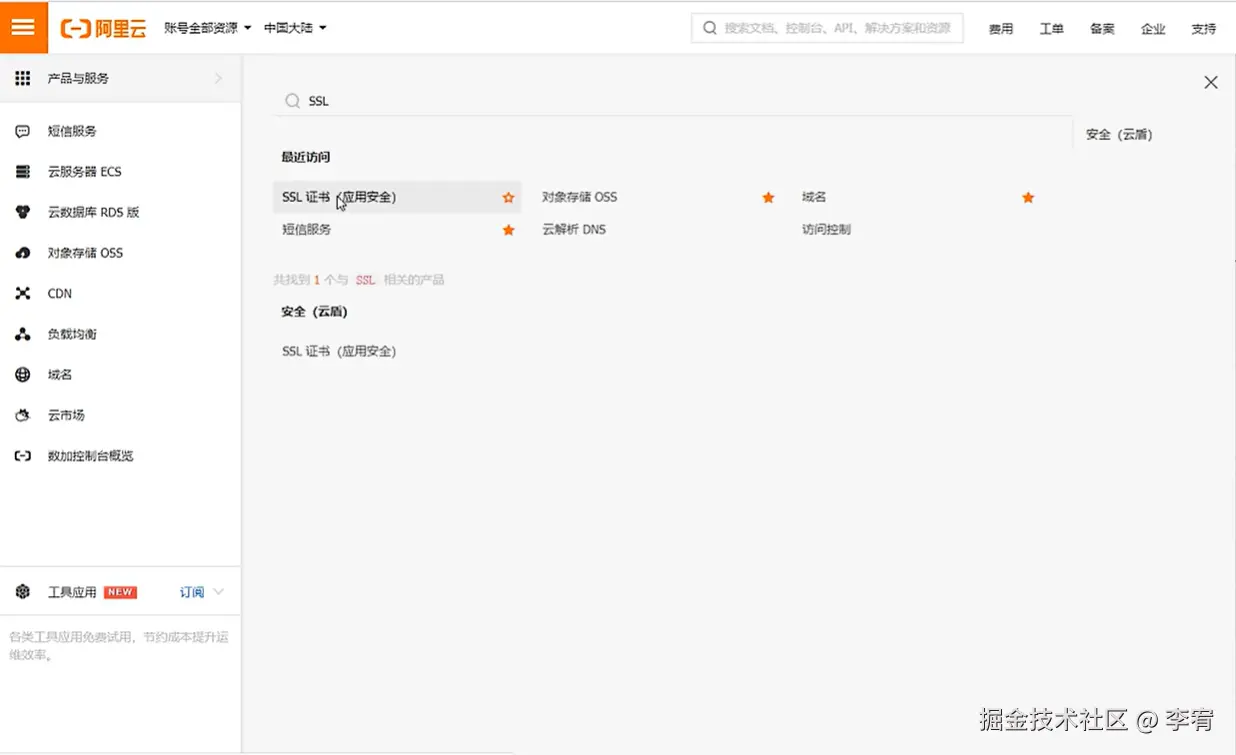Select the 安全（云盾） category tab on right
Image resolution: width=1236 pixels, height=755 pixels.
click(x=1119, y=134)
